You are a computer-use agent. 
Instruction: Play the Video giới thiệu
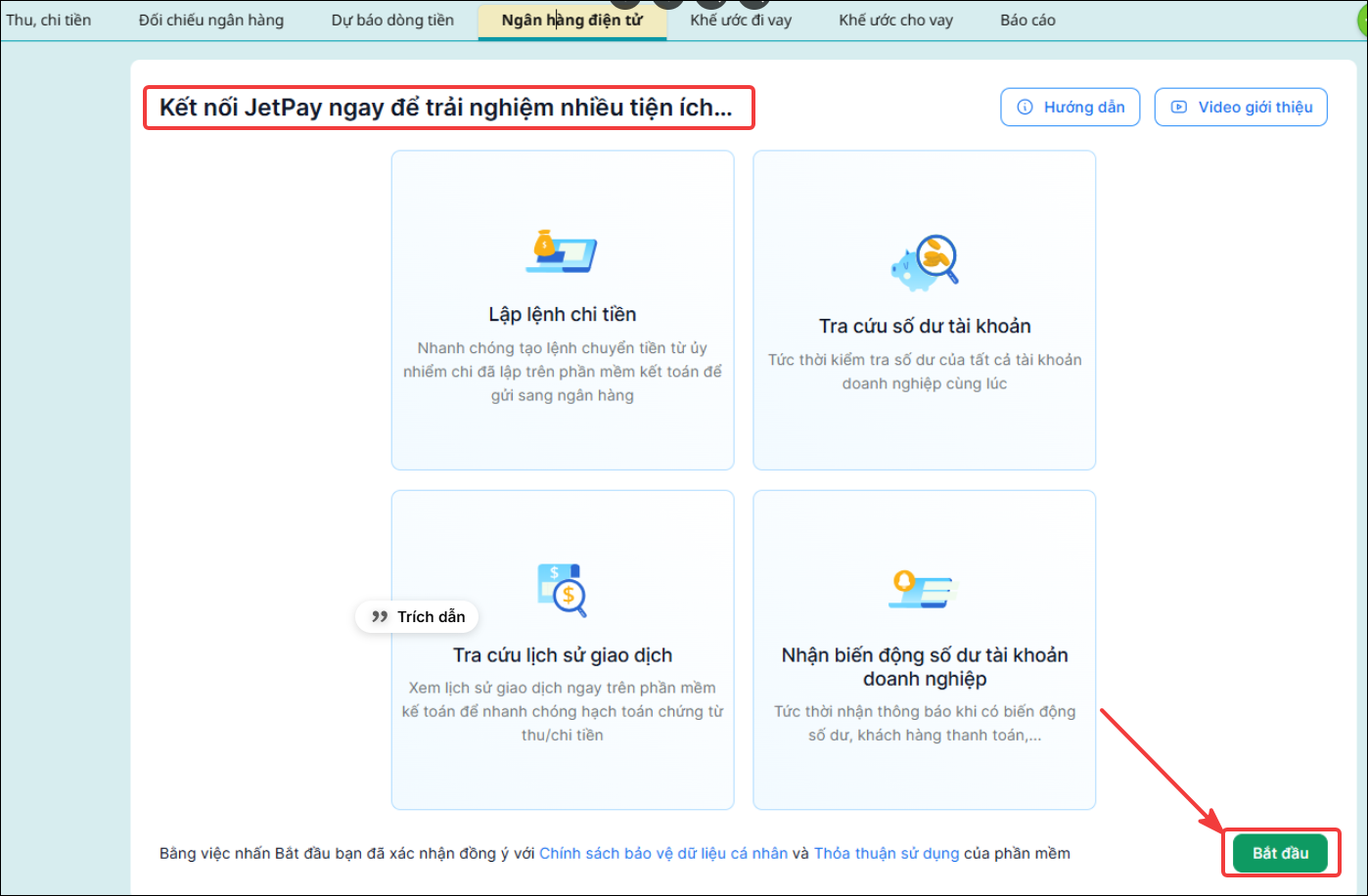point(1241,108)
